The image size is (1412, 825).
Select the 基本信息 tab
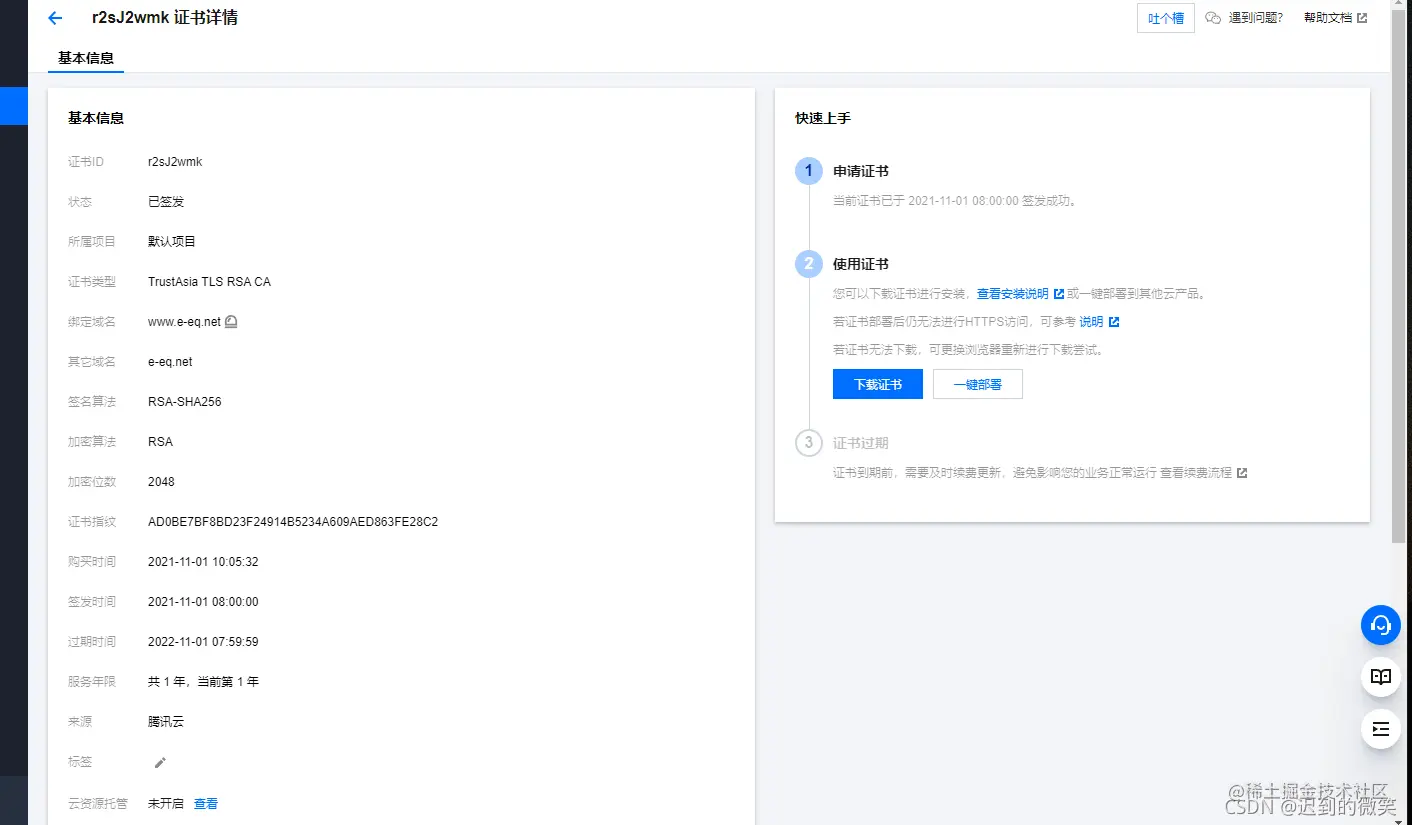click(86, 58)
